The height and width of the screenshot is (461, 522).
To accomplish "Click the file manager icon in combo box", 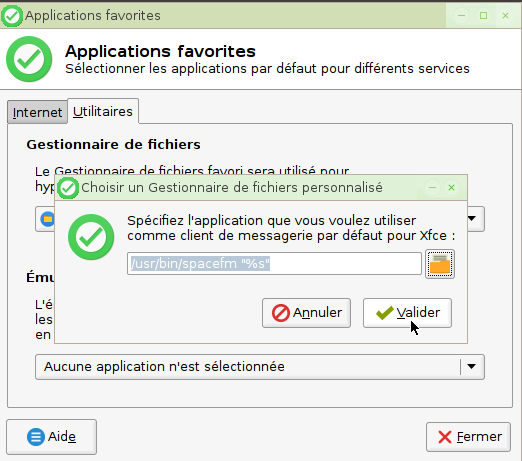I will 47,219.
